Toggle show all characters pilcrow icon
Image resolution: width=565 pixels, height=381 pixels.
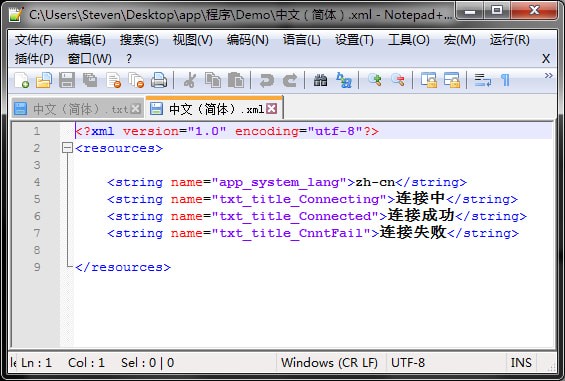click(x=506, y=80)
